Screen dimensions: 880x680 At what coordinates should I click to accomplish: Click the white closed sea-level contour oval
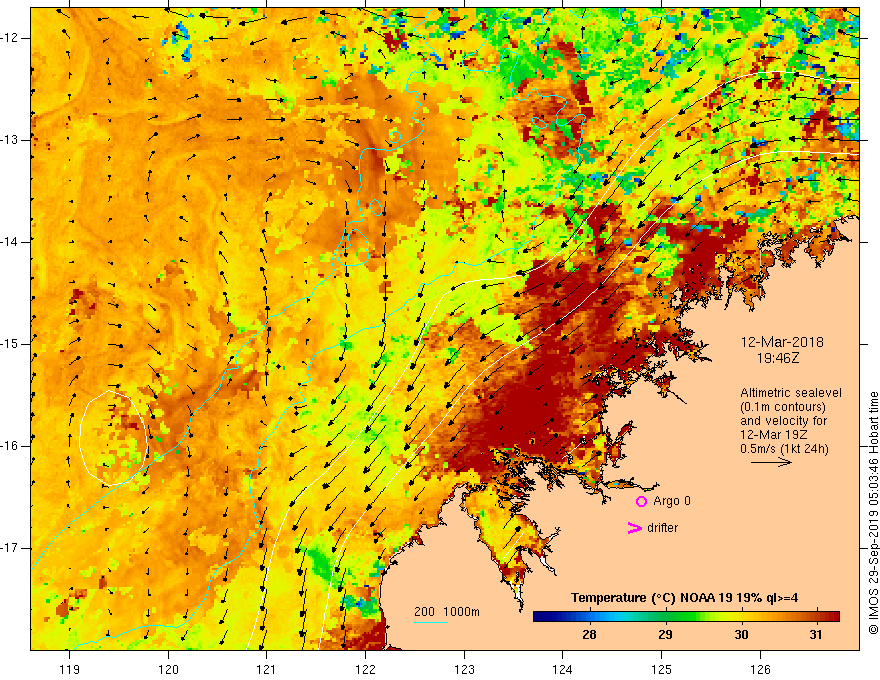tap(113, 438)
